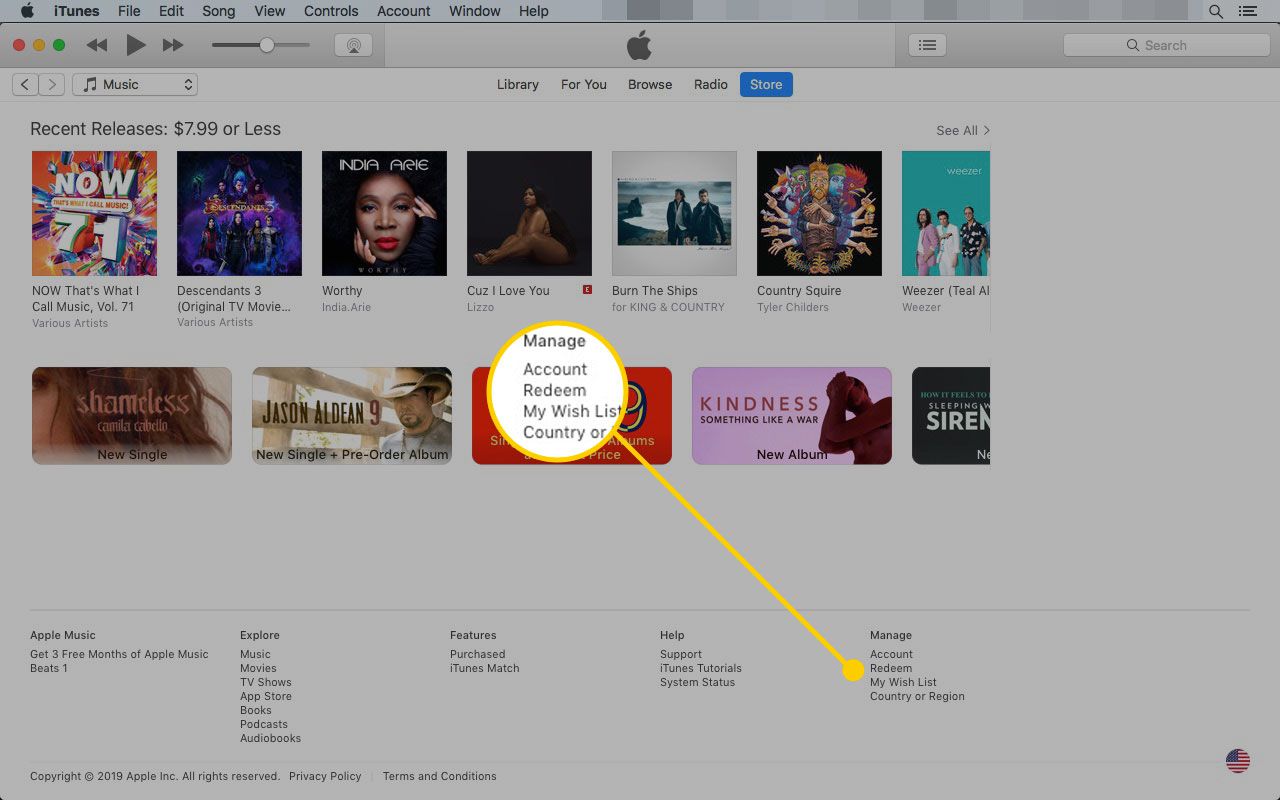Open Terms and Conditions link
1280x800 pixels.
(439, 776)
